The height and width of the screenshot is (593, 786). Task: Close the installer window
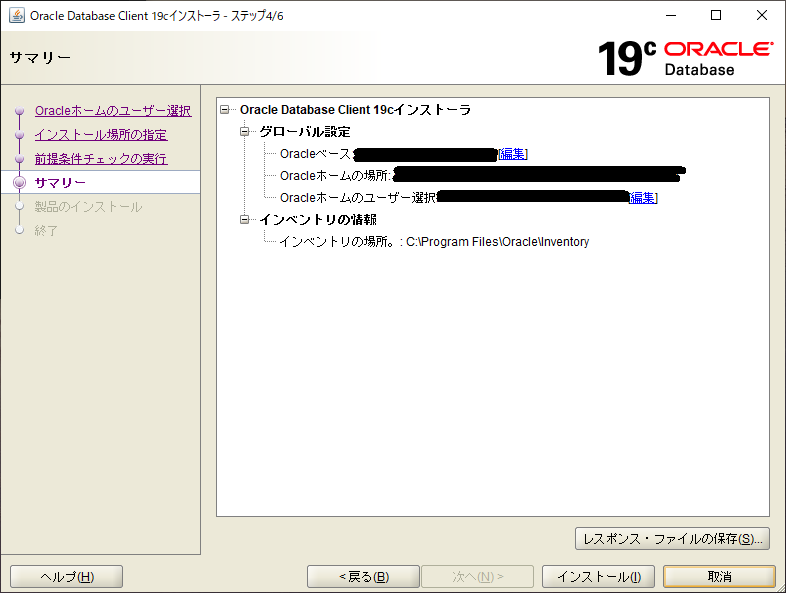[x=761, y=16]
